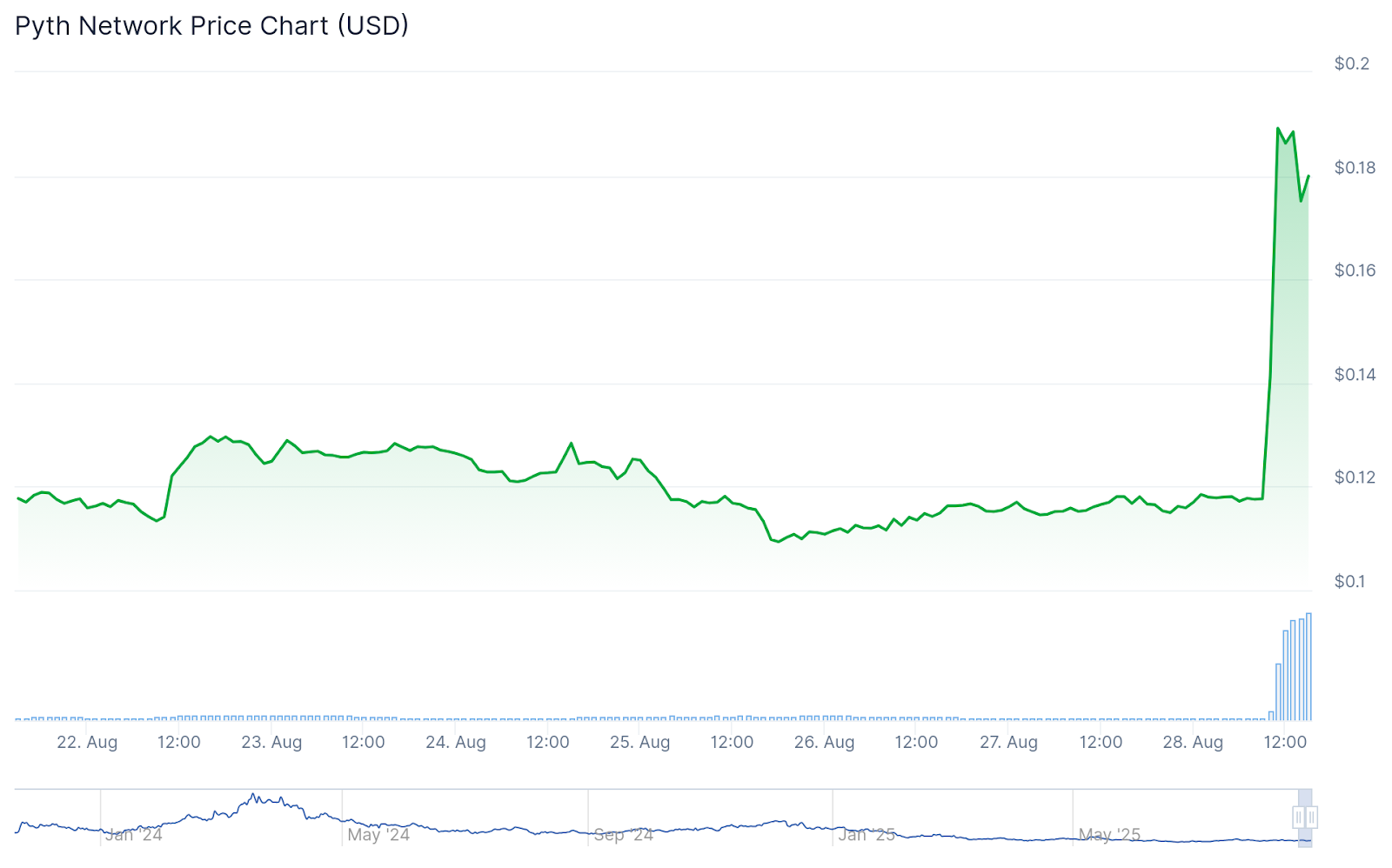The image size is (1392, 868).
Task: Select the Jan '25 marker in navigator
Action: click(867, 835)
